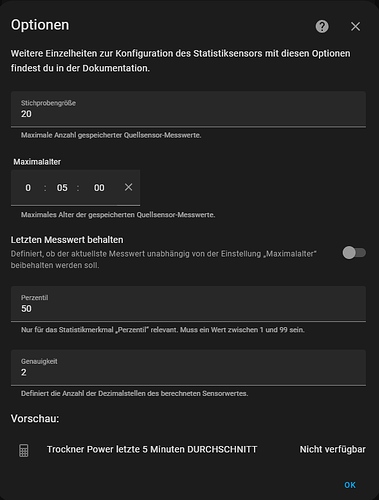Click the Letzten Messwert behalten label
The height and width of the screenshot is (500, 379).
[x=67, y=240]
